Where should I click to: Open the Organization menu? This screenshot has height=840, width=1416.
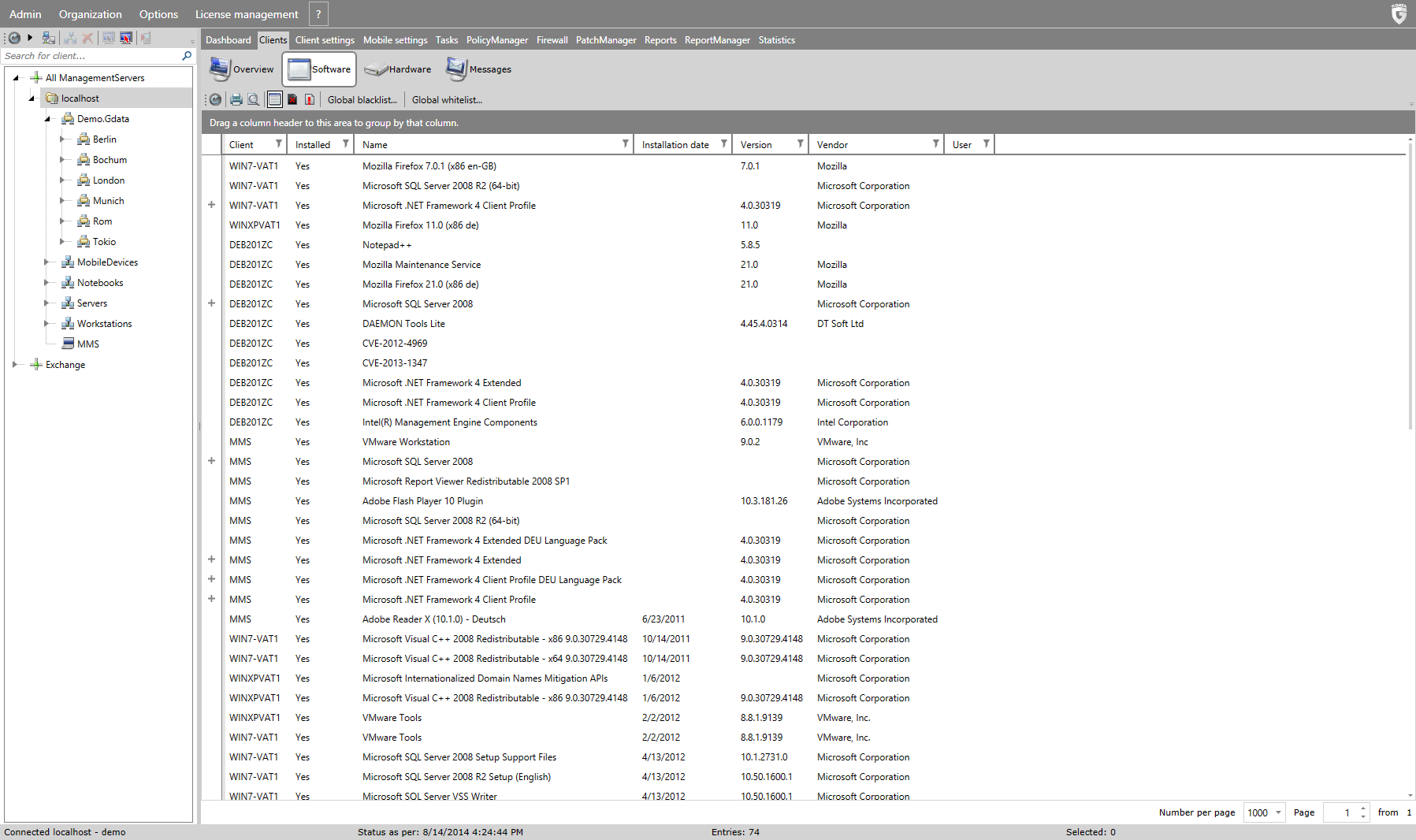tap(91, 14)
